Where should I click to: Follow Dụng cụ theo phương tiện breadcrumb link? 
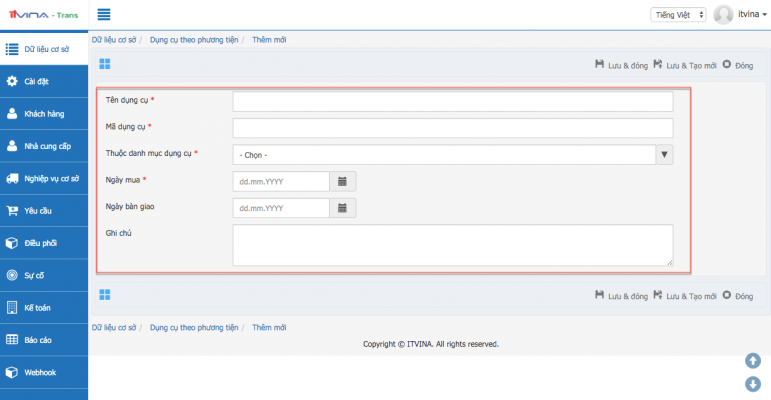click(x=194, y=39)
